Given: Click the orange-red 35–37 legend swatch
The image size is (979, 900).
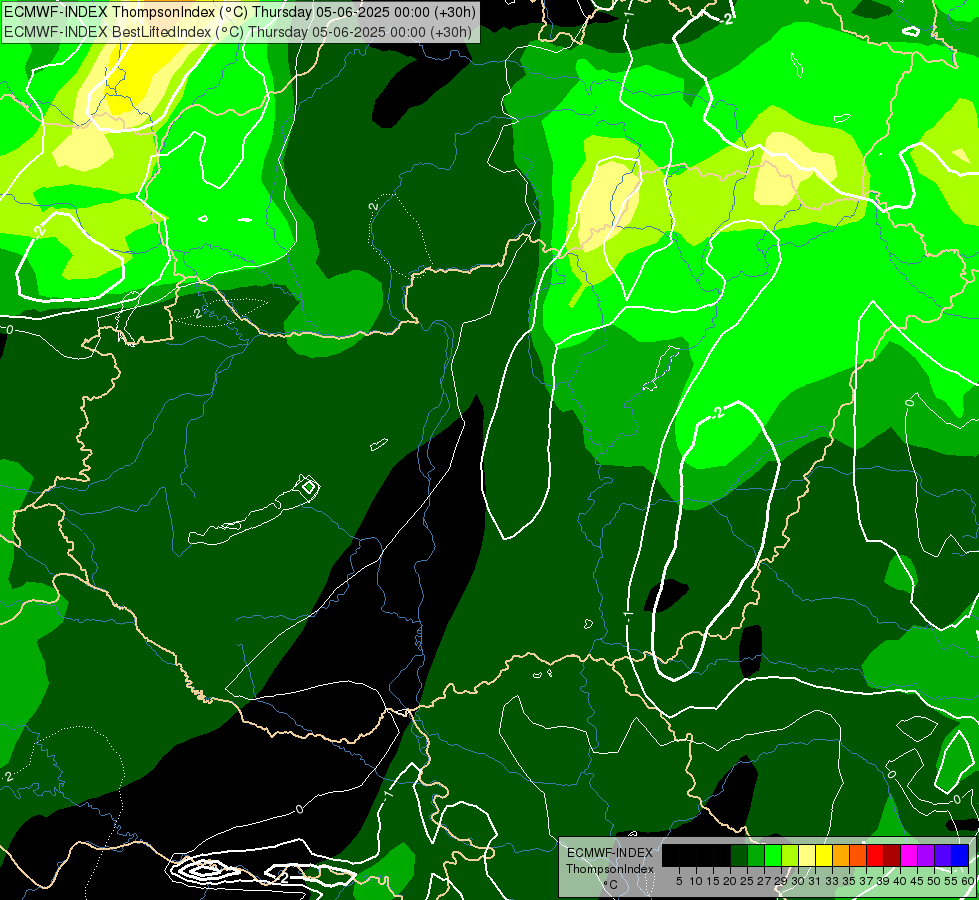Looking at the screenshot, I should (x=858, y=855).
